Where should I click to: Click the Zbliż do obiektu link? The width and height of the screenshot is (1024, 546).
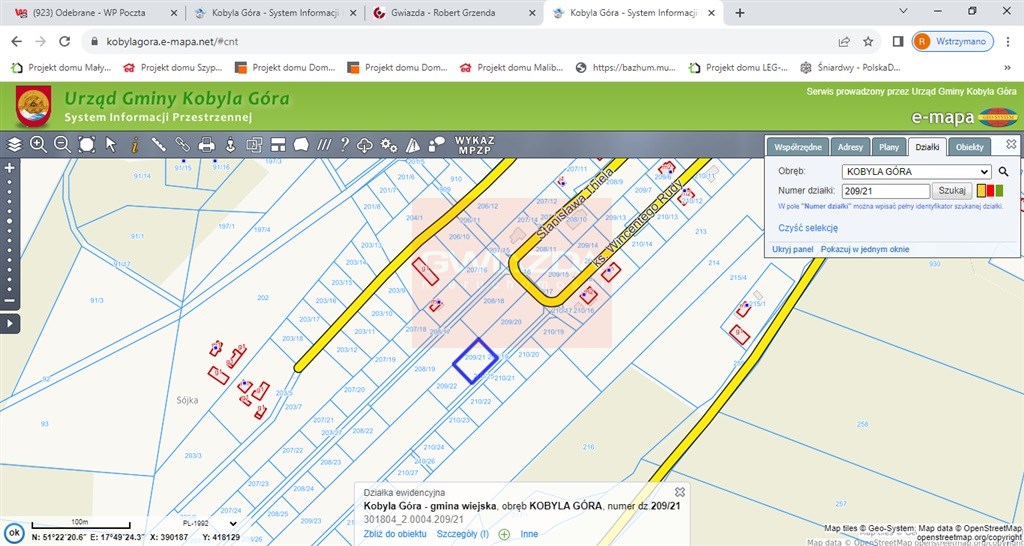click(x=395, y=534)
